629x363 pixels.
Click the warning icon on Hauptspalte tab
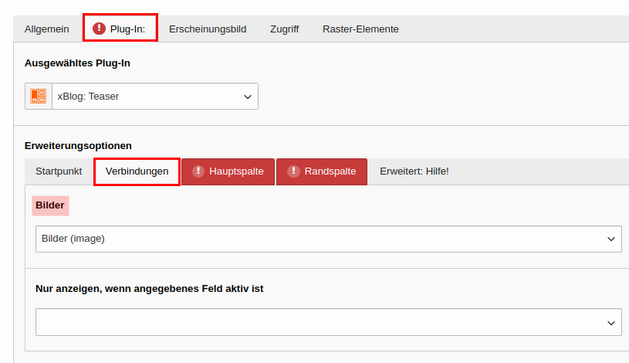point(198,171)
